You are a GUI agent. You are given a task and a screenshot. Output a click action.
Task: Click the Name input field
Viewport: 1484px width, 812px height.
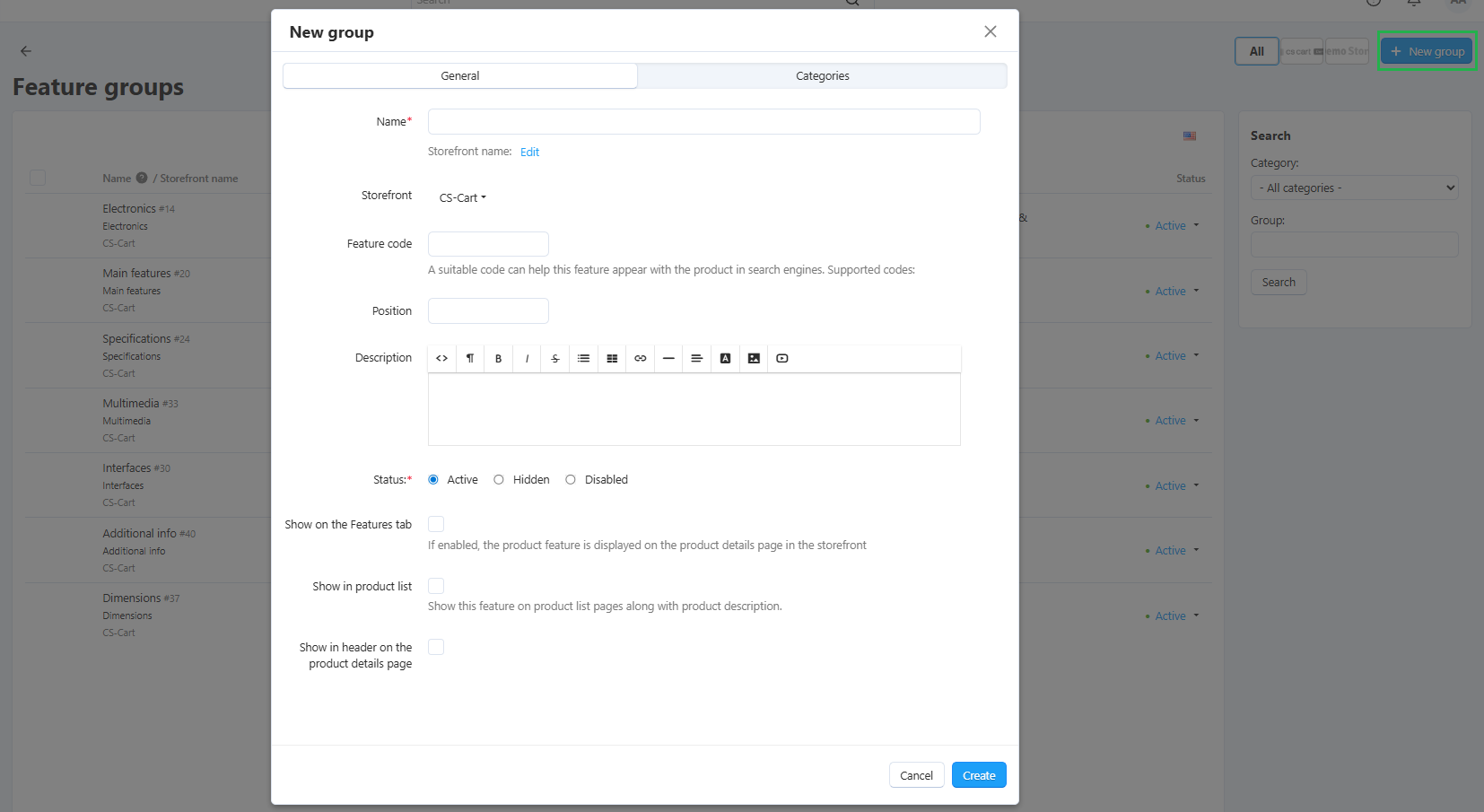click(704, 121)
